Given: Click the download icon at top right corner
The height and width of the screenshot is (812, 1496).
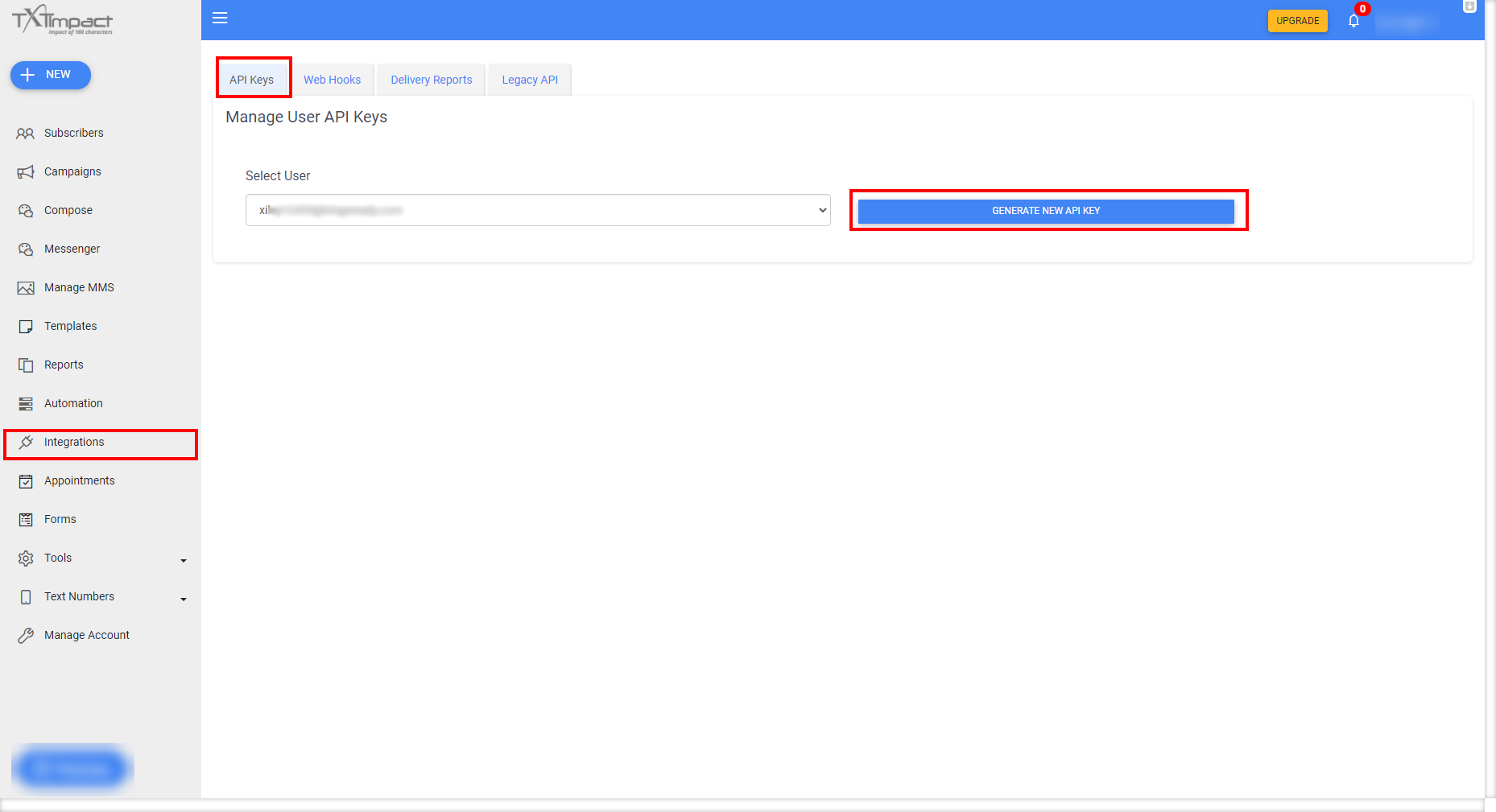Looking at the screenshot, I should pos(1469,6).
